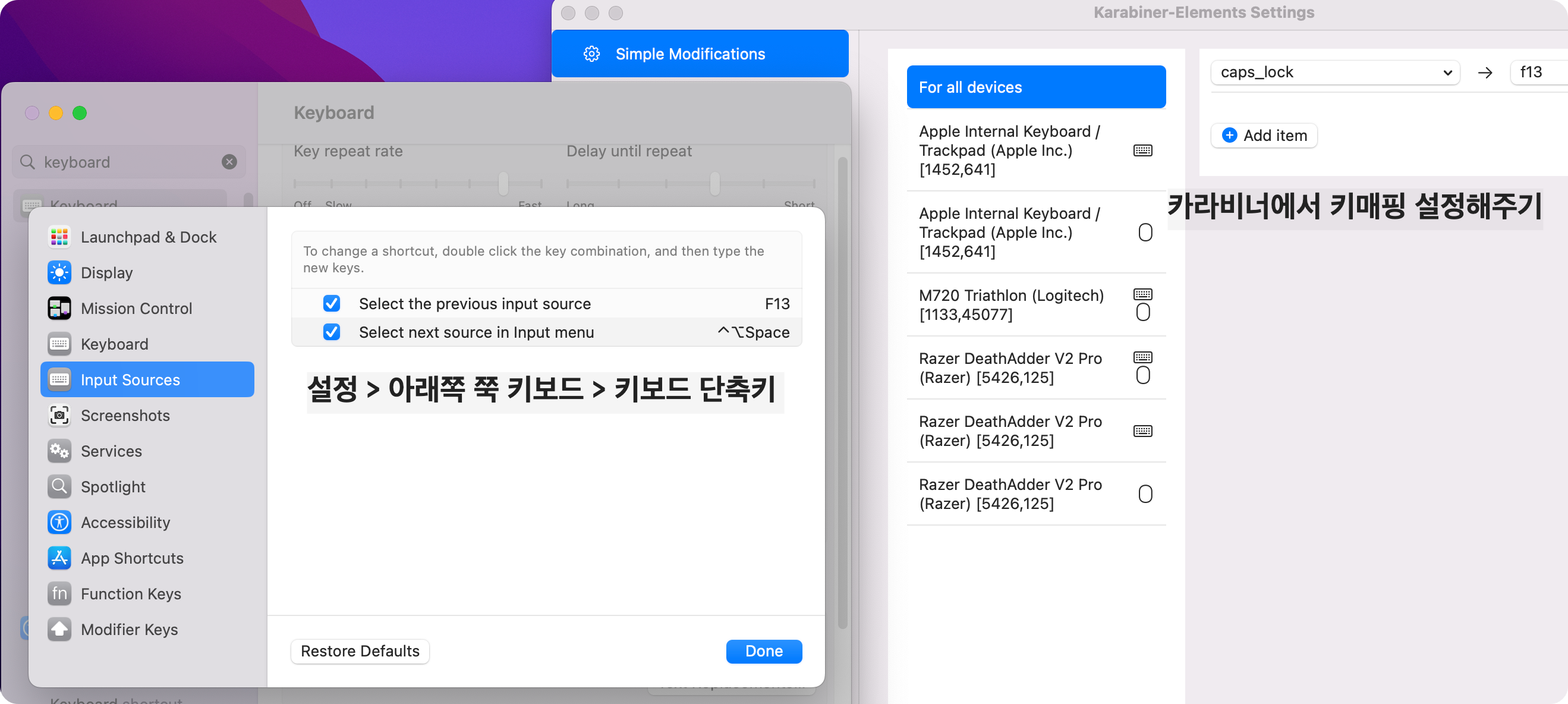This screenshot has height=704, width=1568.
Task: Adjust the Key repeat rate slider
Action: (503, 183)
